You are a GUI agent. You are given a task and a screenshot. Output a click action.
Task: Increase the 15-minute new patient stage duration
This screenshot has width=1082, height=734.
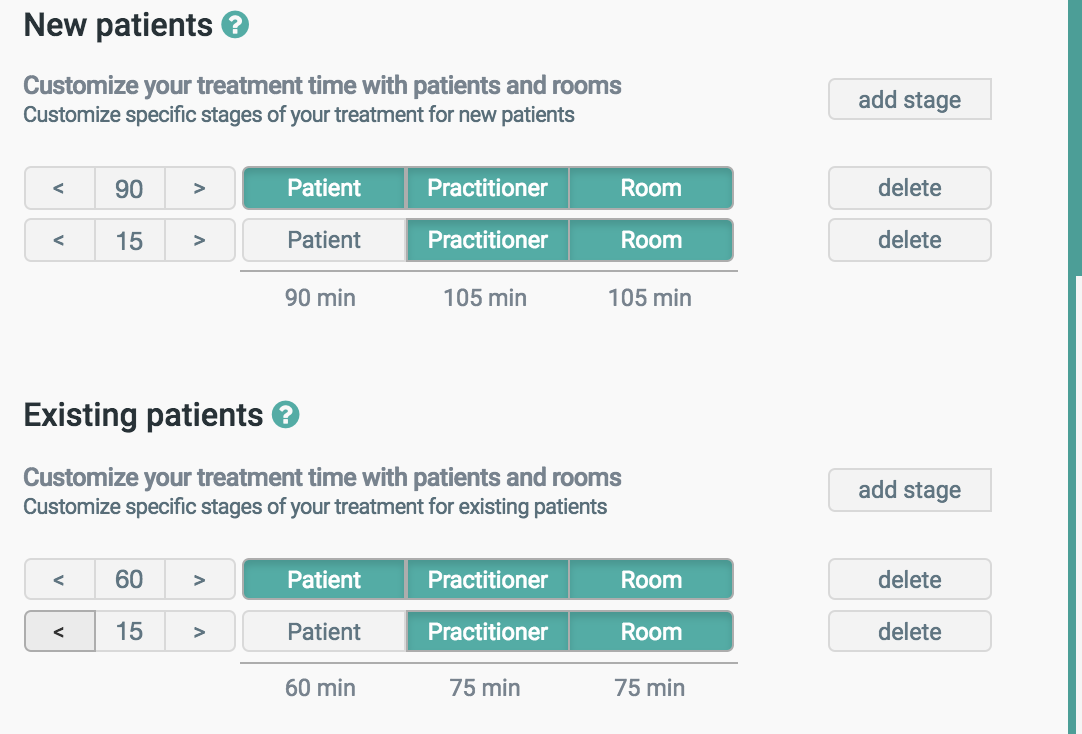coord(200,240)
